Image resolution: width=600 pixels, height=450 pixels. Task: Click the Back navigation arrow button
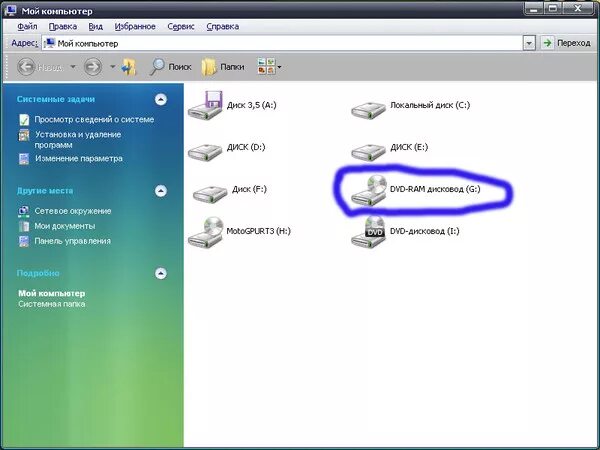tap(26, 67)
